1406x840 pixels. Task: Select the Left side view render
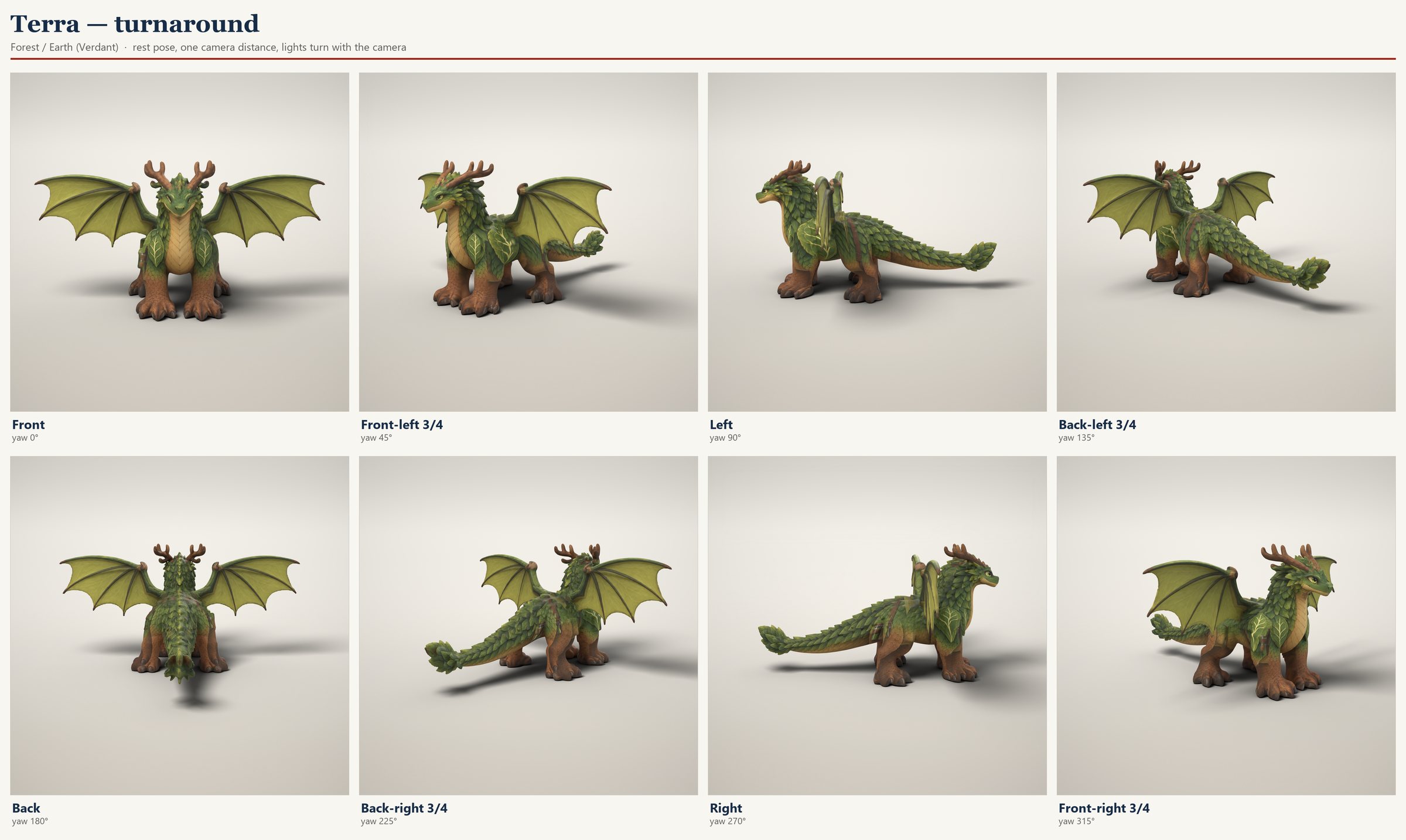tap(877, 242)
